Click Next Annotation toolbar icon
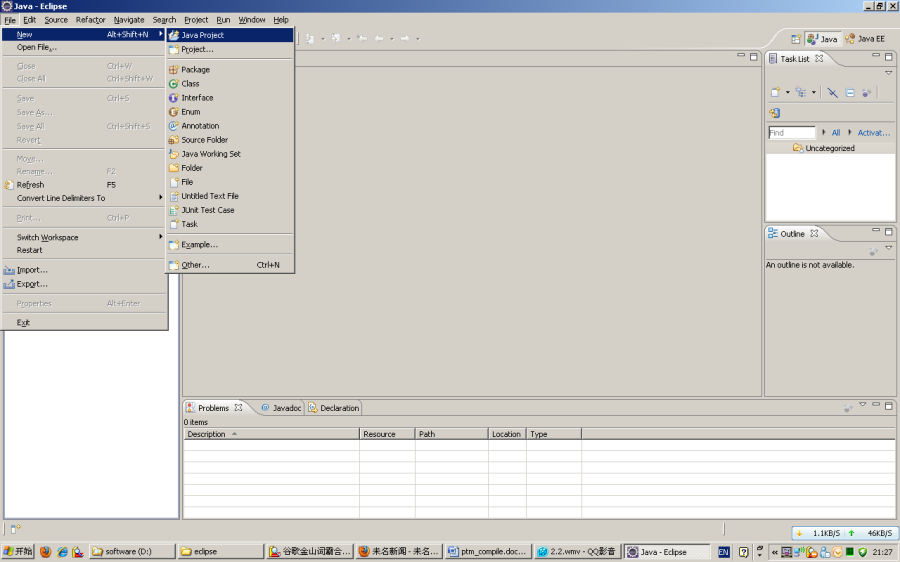 click(310, 39)
